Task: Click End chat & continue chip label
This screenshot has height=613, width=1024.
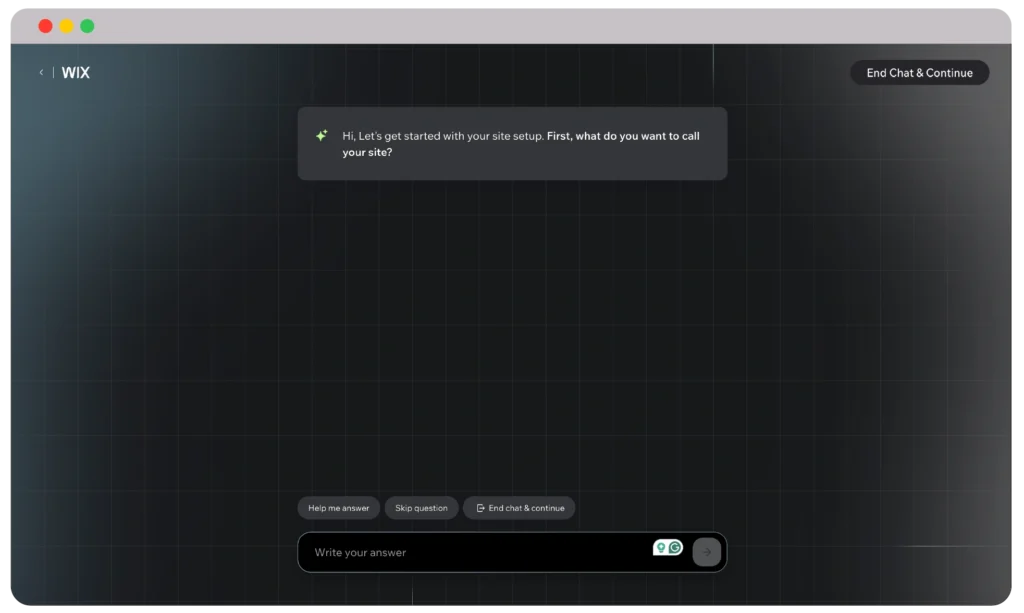Action: coord(526,508)
